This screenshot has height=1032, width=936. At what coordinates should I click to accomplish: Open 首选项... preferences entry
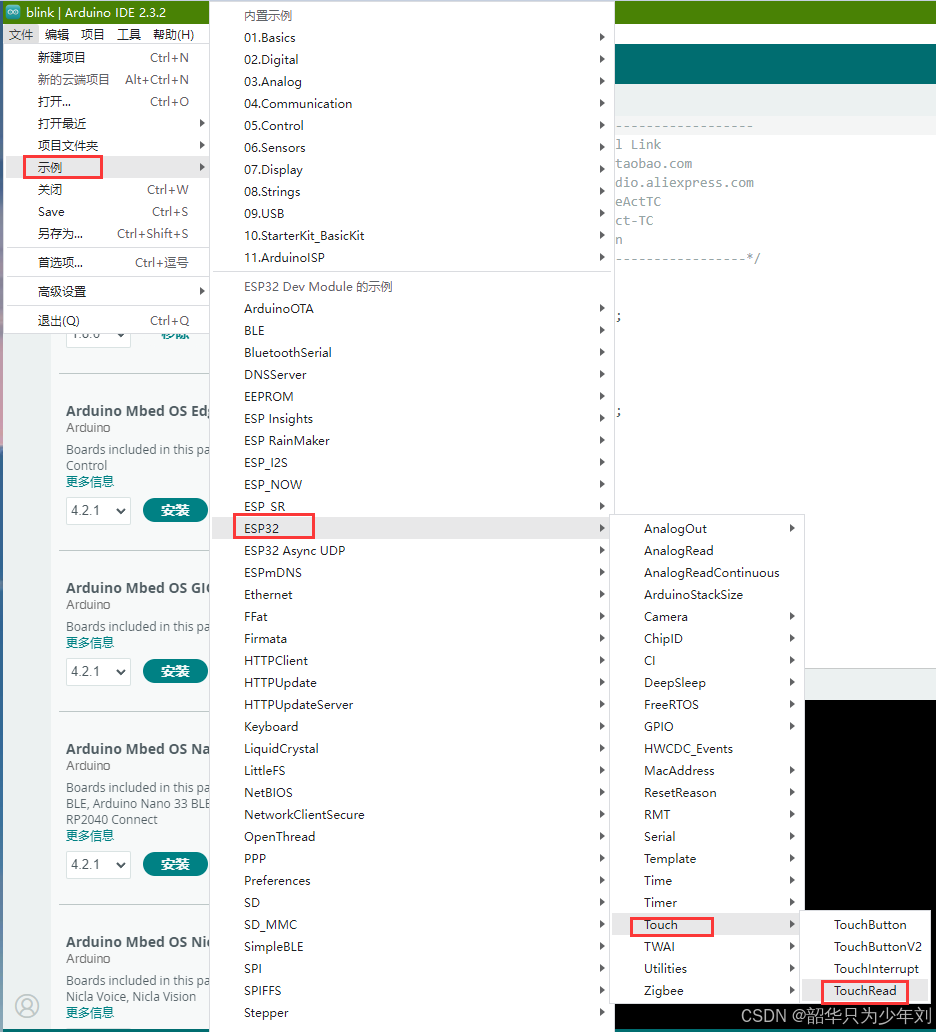[x=107, y=263]
